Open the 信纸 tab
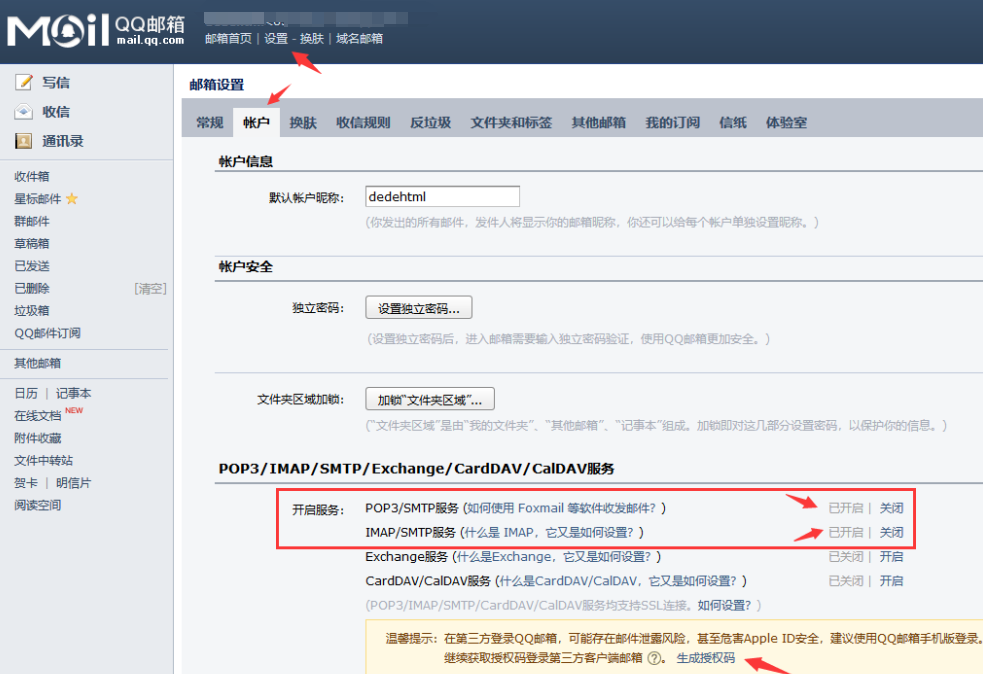The width and height of the screenshot is (983, 674). pyautogui.click(x=733, y=122)
